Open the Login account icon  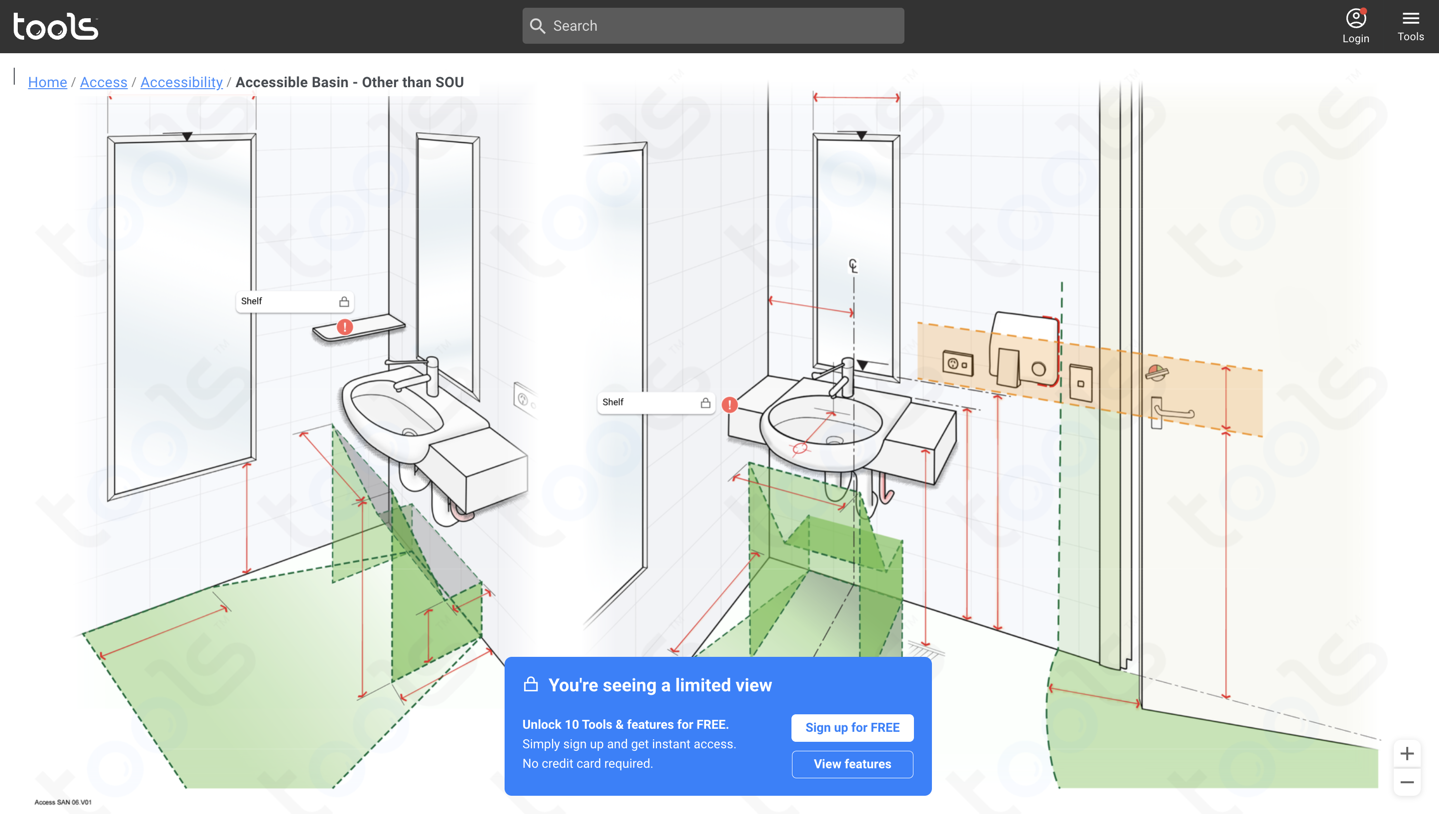coord(1355,25)
